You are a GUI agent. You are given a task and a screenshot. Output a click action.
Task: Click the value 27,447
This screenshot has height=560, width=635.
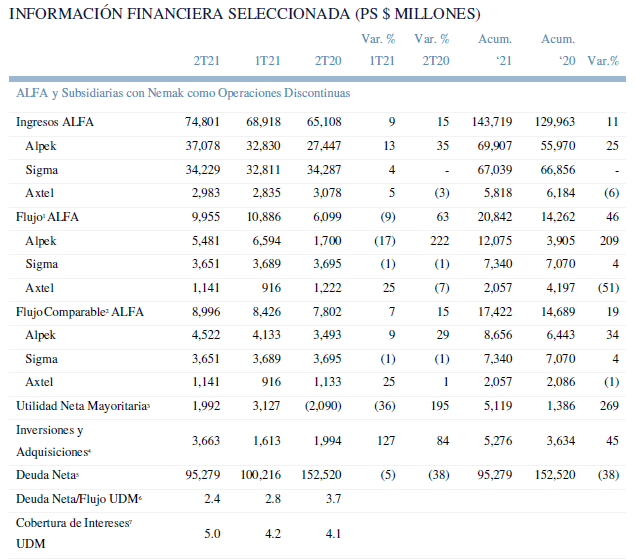click(324, 146)
